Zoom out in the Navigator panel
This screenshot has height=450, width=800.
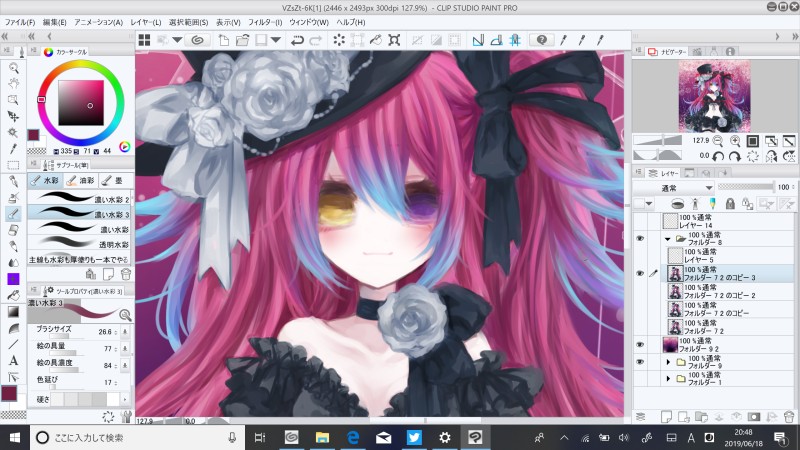(718, 141)
